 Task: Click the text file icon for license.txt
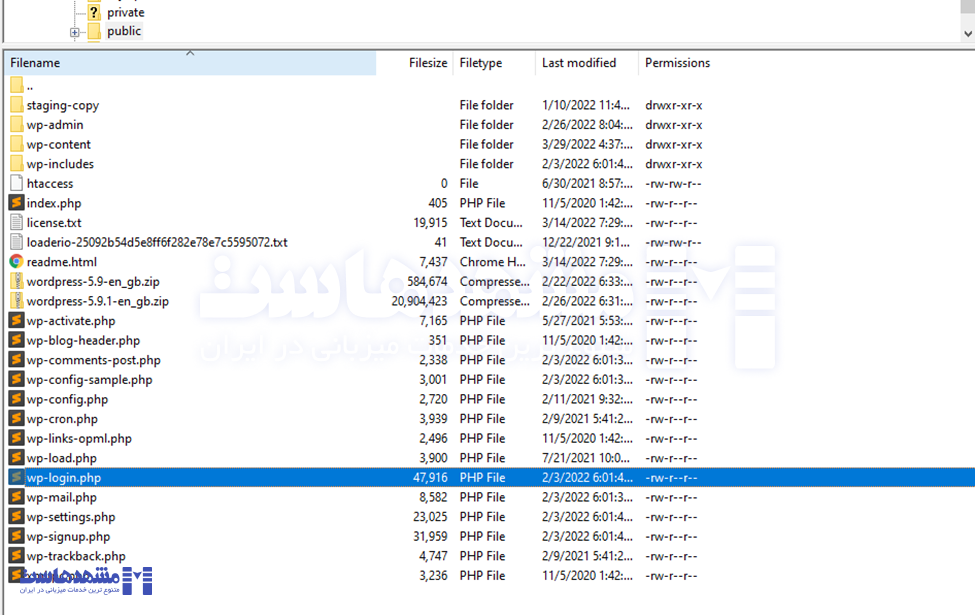click(16, 223)
